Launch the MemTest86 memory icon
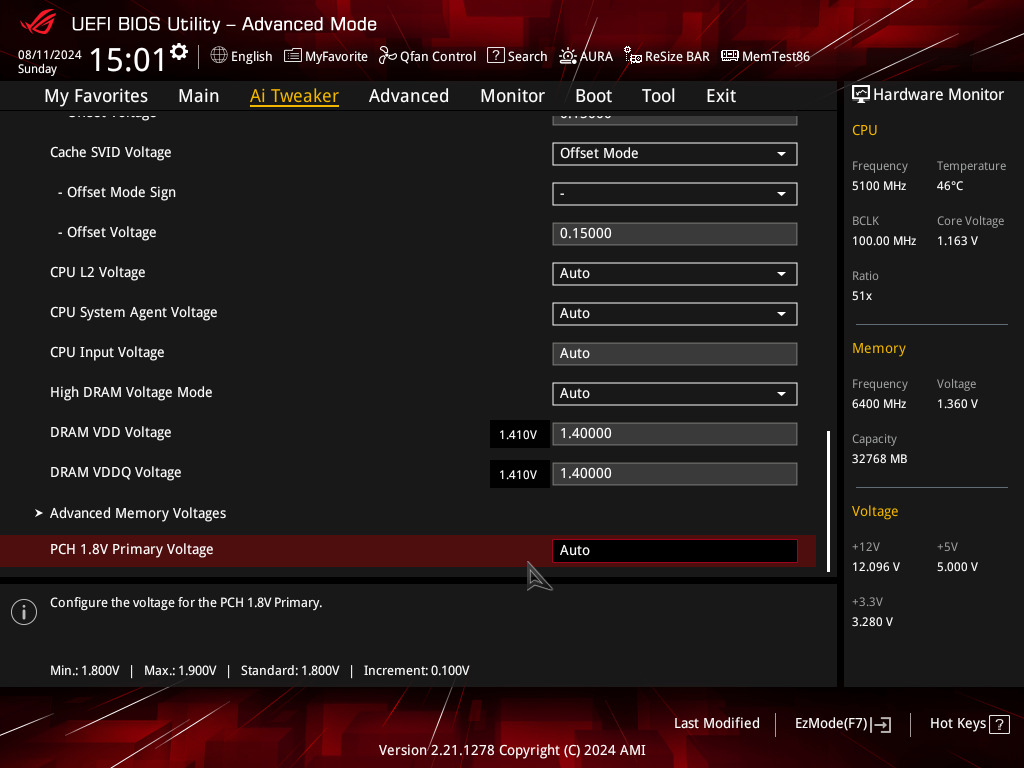The width and height of the screenshot is (1024, 768). coord(729,56)
